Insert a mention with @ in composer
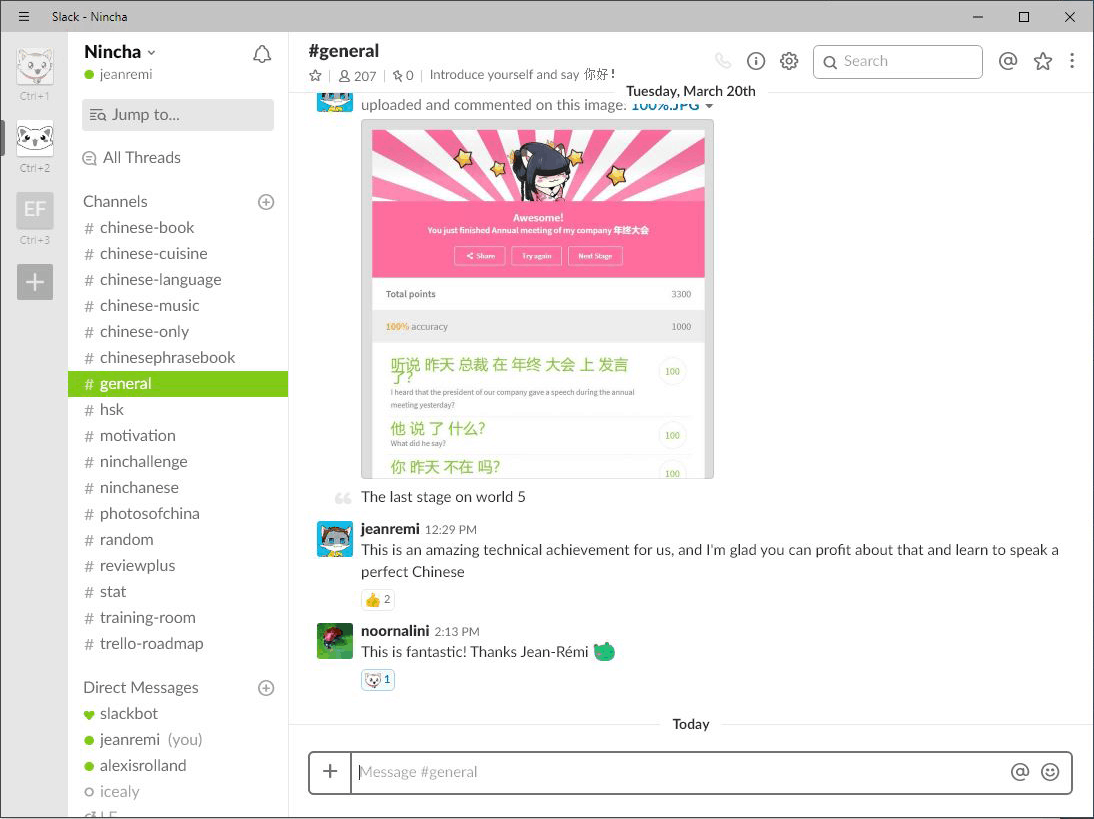1094x819 pixels. pyautogui.click(x=1019, y=772)
